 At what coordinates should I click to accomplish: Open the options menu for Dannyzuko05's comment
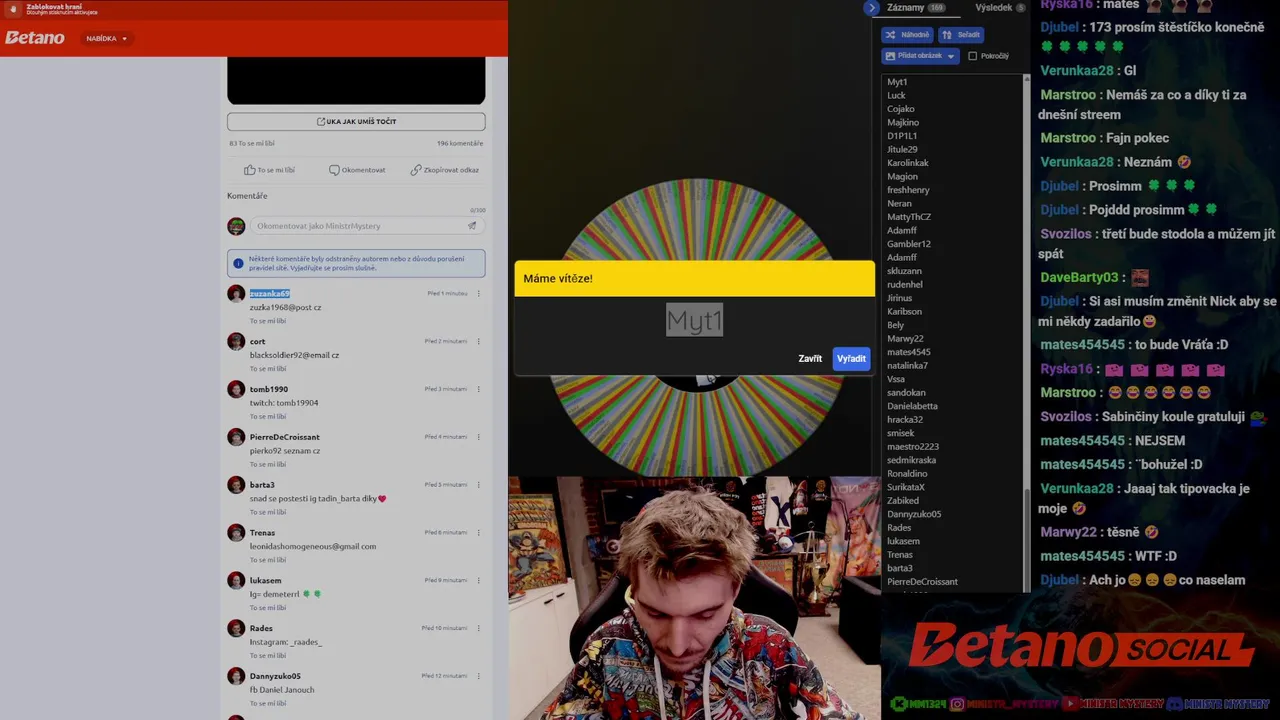[x=479, y=676]
